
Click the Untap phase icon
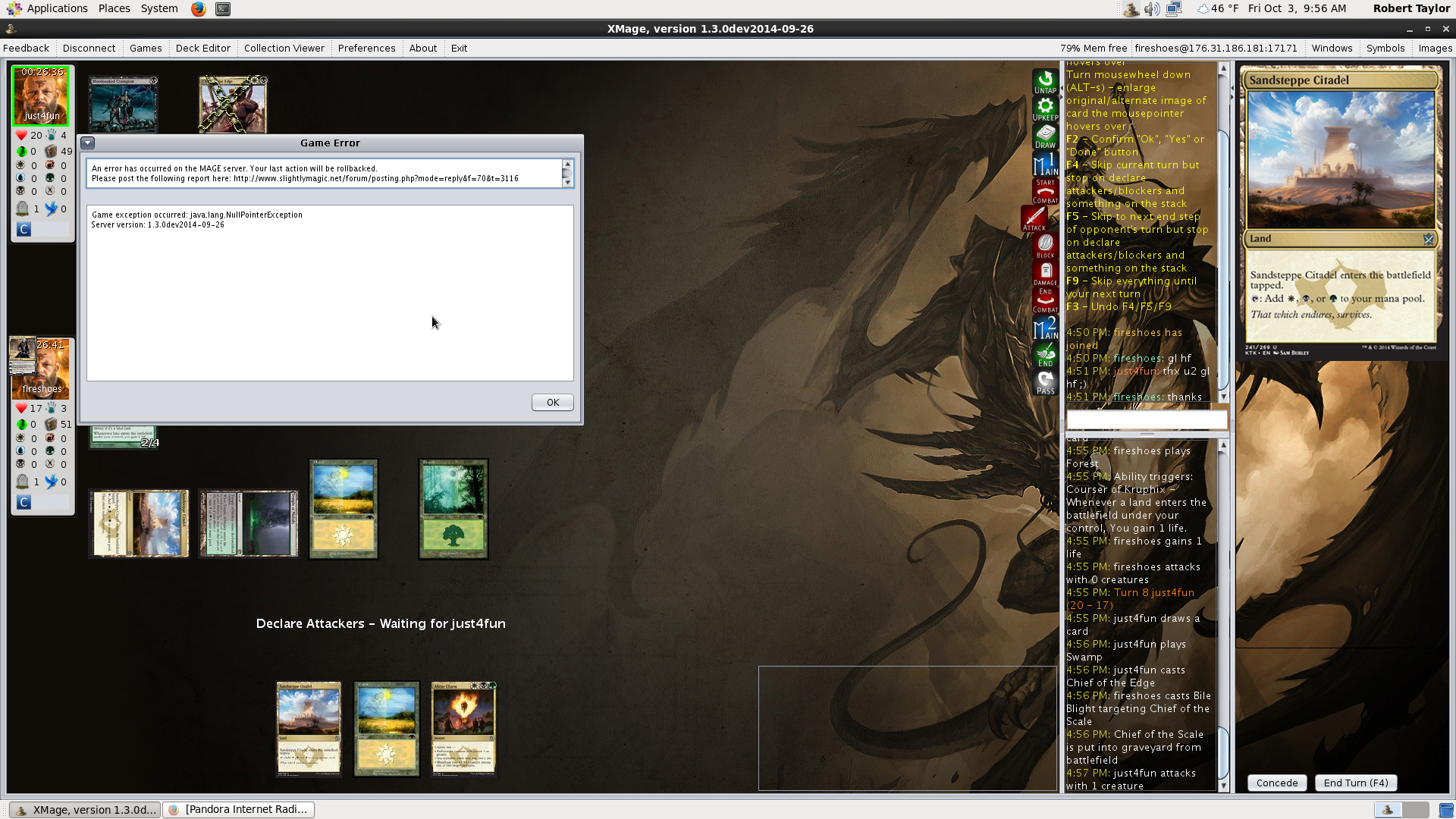tap(1045, 81)
